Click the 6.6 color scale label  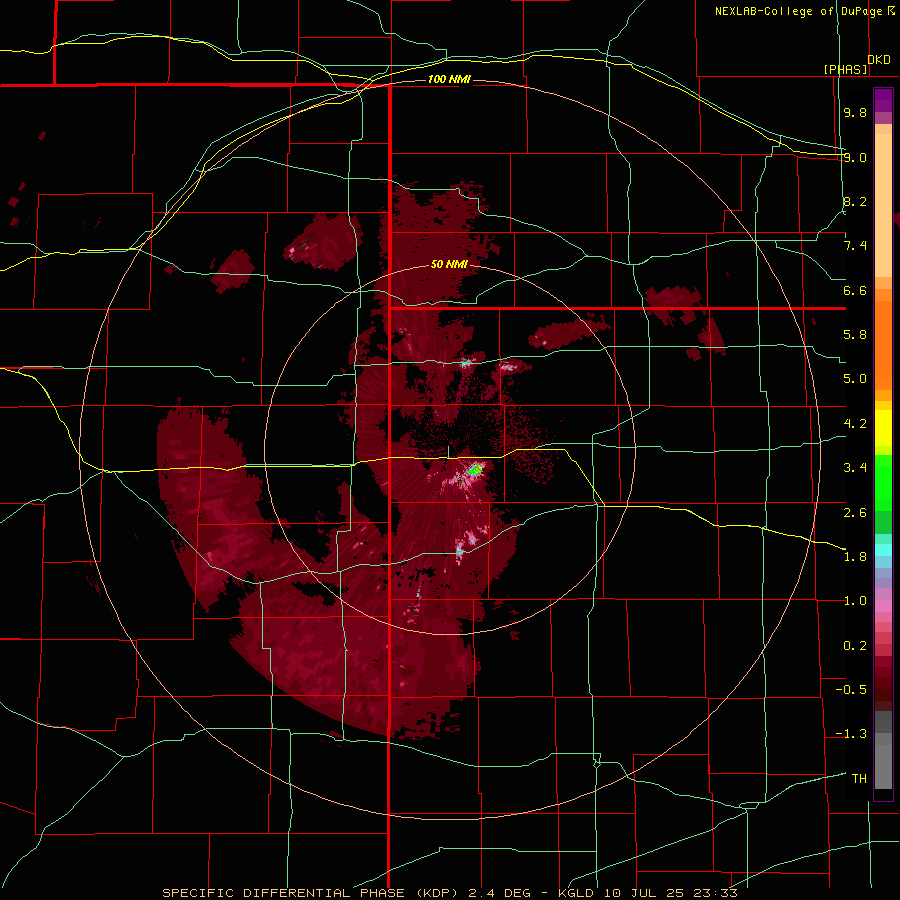[855, 290]
